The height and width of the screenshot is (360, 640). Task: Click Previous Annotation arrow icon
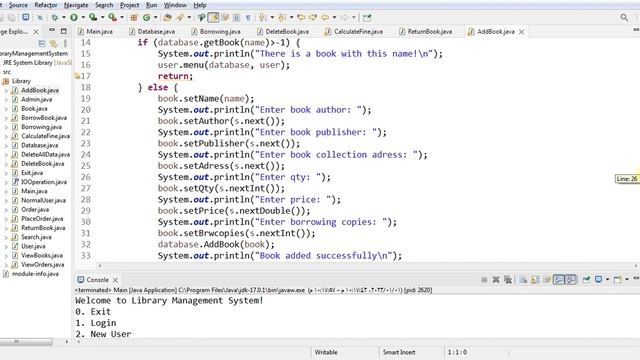click(x=281, y=17)
